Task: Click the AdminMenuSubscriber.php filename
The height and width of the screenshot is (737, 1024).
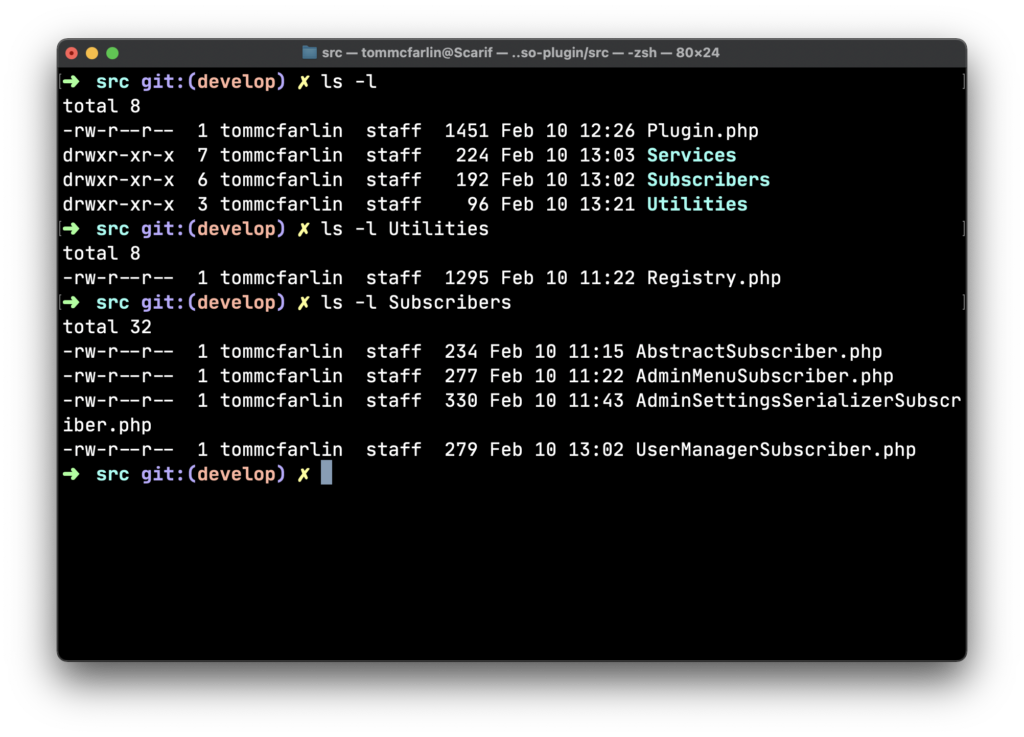Action: 764,376
